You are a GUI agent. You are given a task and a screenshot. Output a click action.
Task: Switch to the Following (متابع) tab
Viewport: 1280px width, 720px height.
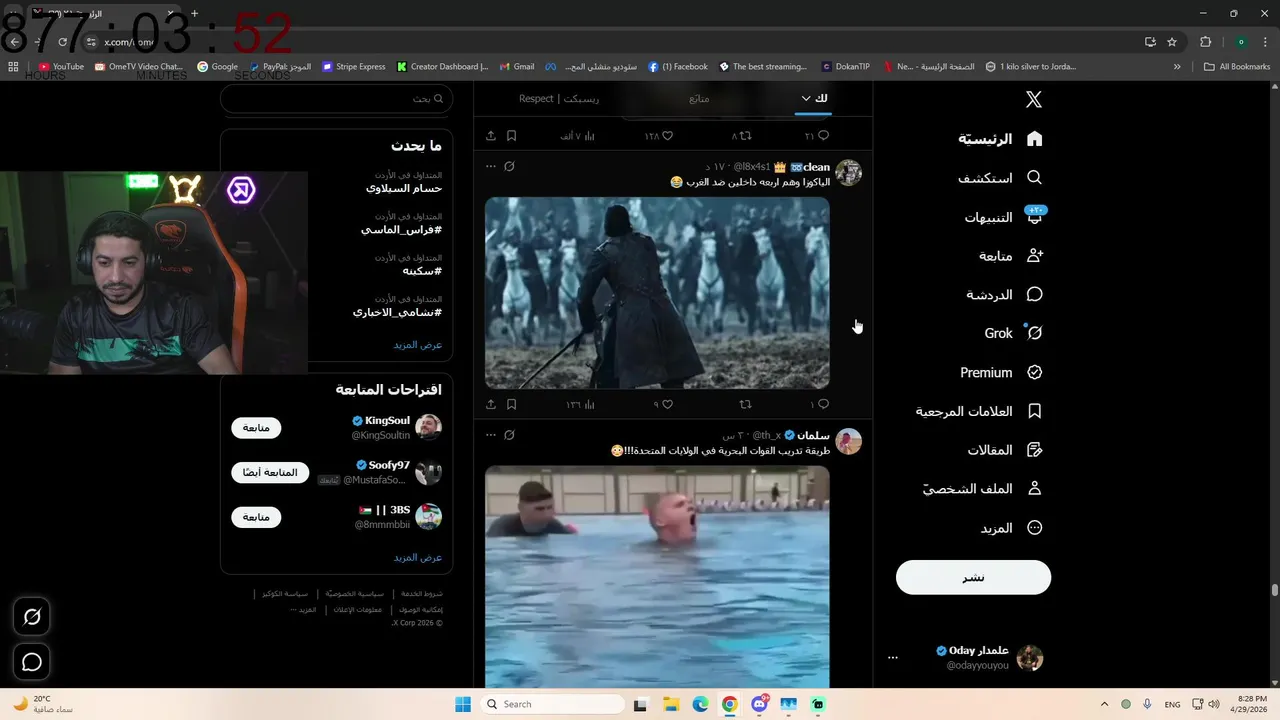[699, 98]
